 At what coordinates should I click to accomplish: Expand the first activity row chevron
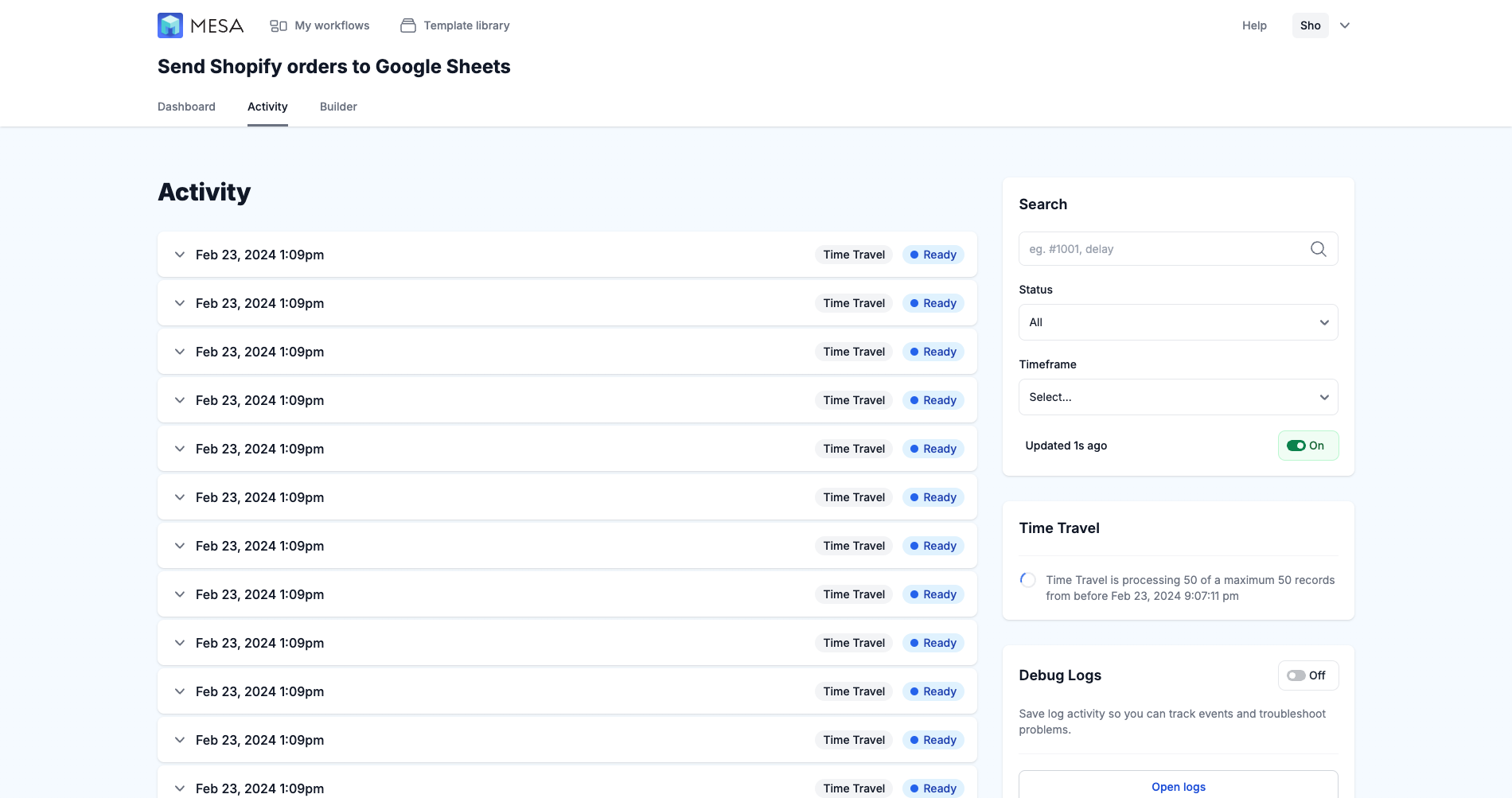coord(180,255)
